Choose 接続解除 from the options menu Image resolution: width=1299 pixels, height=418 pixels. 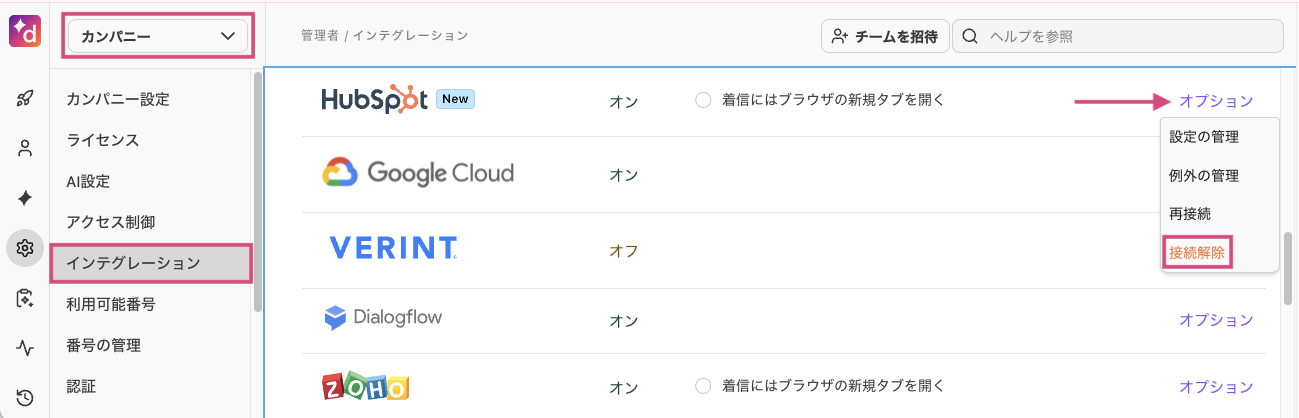point(1197,252)
